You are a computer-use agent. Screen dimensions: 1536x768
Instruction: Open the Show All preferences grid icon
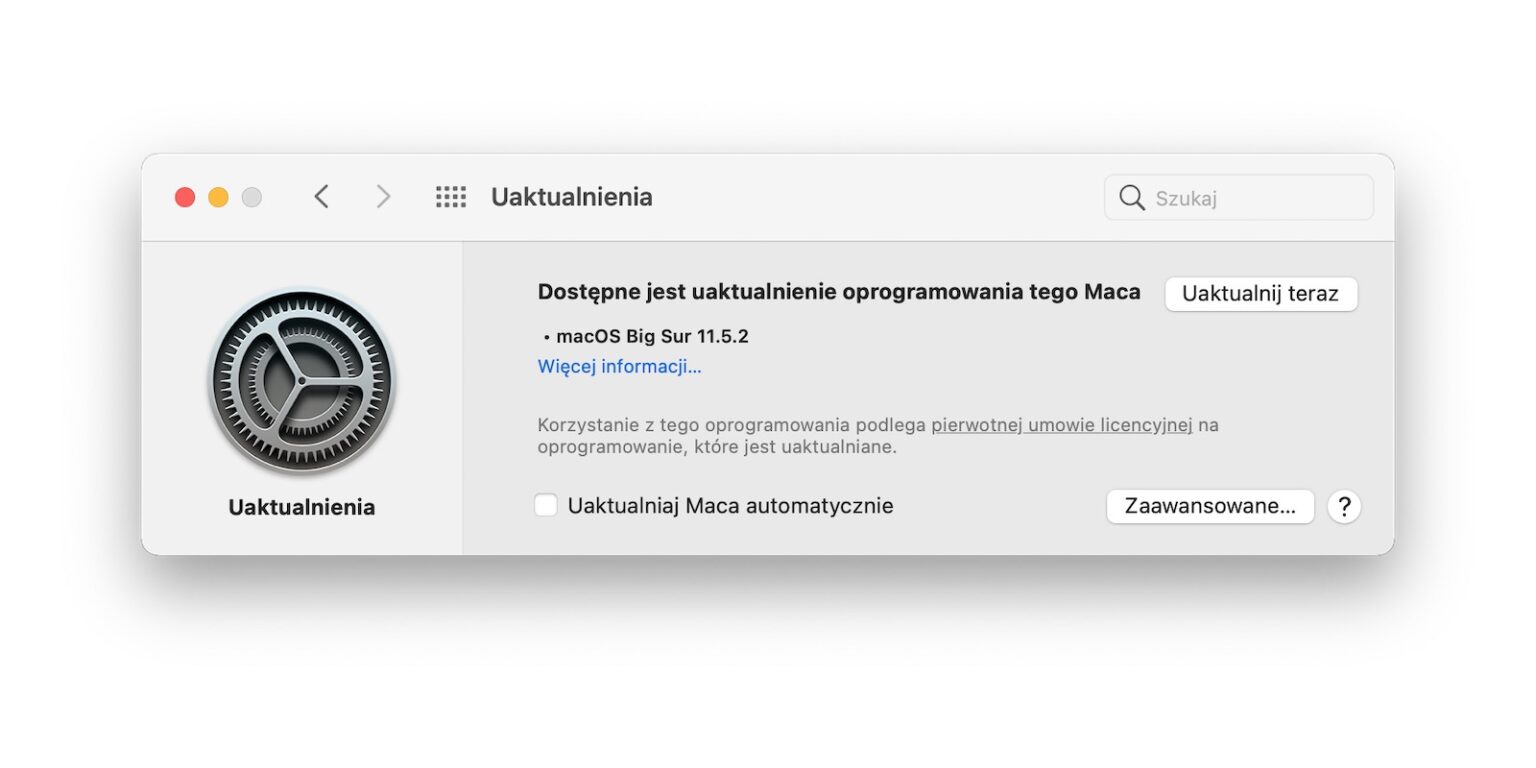(451, 196)
